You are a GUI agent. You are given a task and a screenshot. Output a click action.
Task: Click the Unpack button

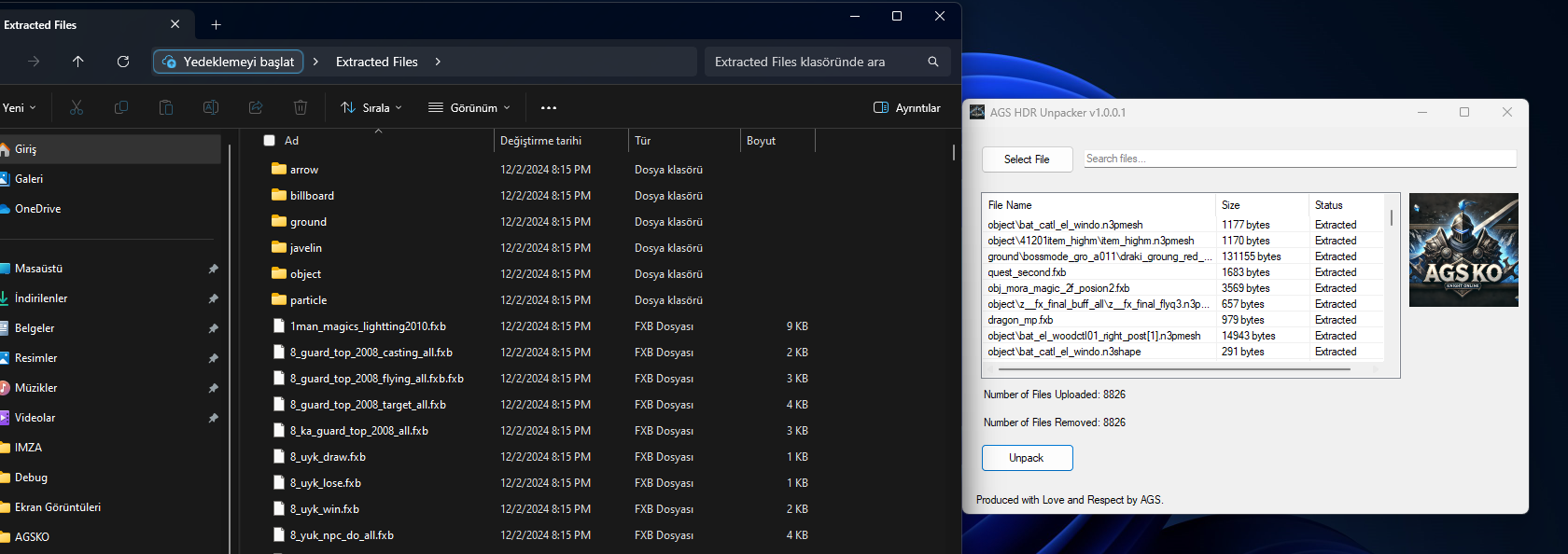(x=1027, y=458)
